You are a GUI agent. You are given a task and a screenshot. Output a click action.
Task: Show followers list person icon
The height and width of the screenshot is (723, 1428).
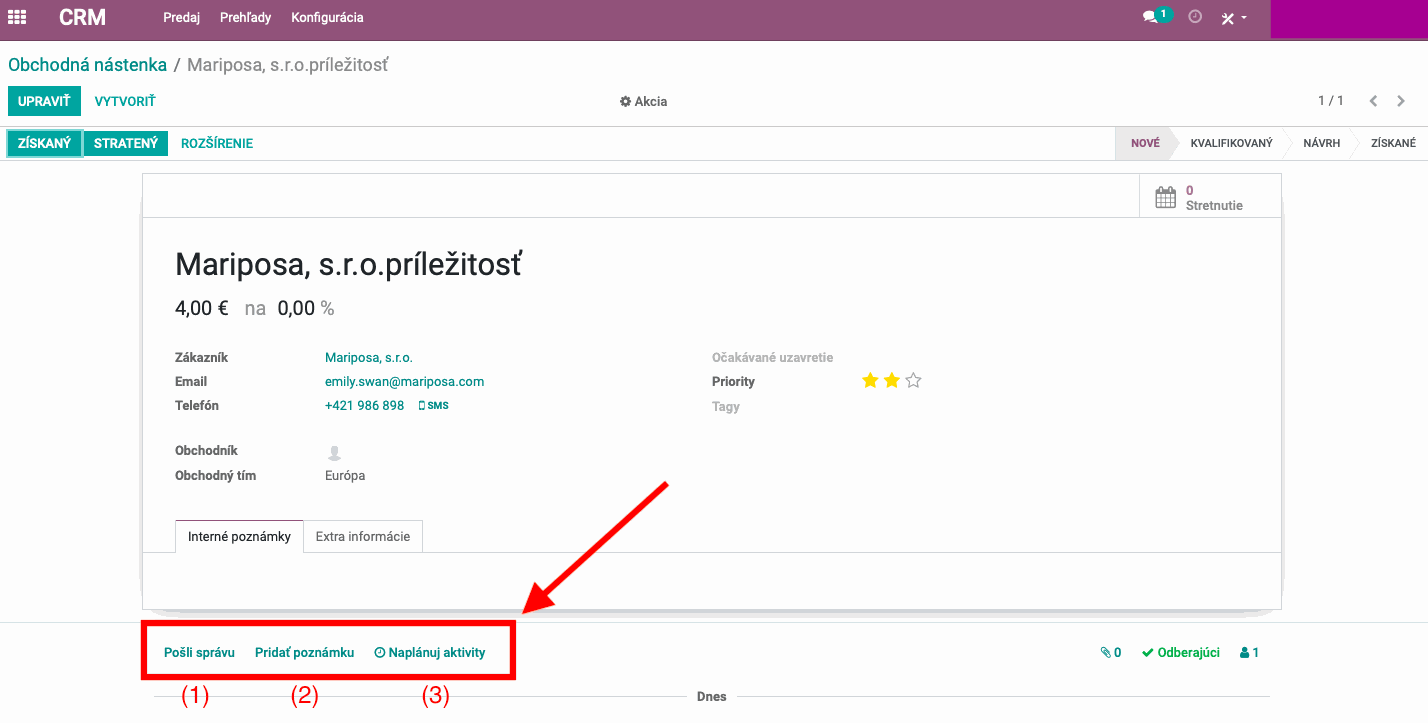[1249, 653]
